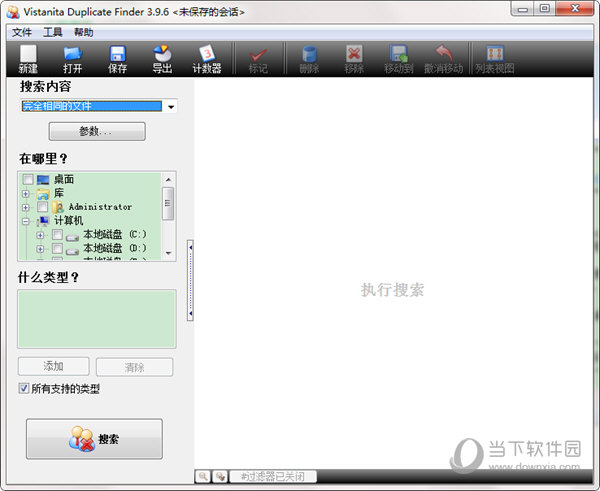Screen dimensions: 600x491
Task: Click the vertical panel splitter handle
Action: [190, 281]
